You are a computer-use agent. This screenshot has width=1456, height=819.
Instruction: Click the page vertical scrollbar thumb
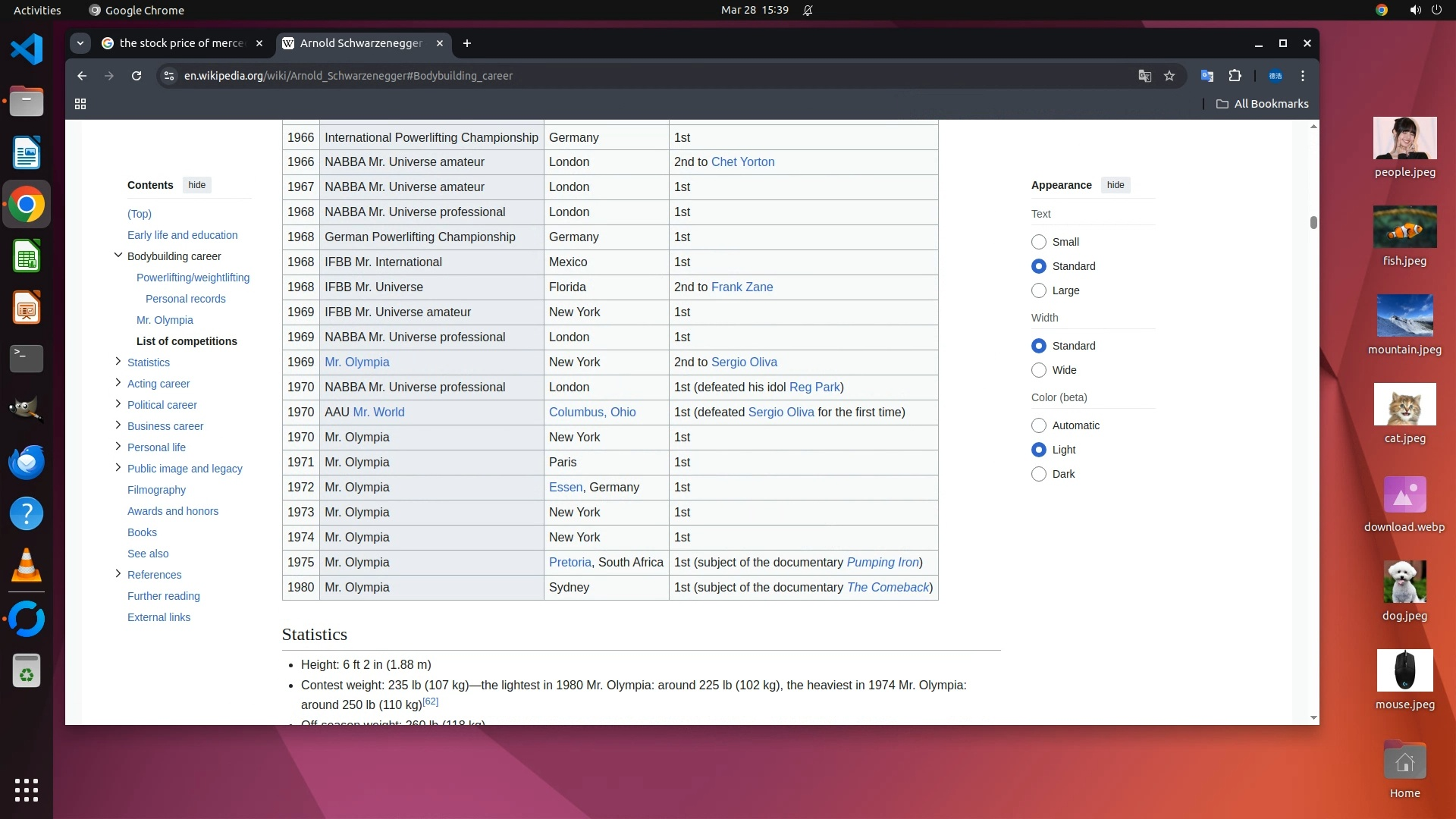(x=1313, y=222)
